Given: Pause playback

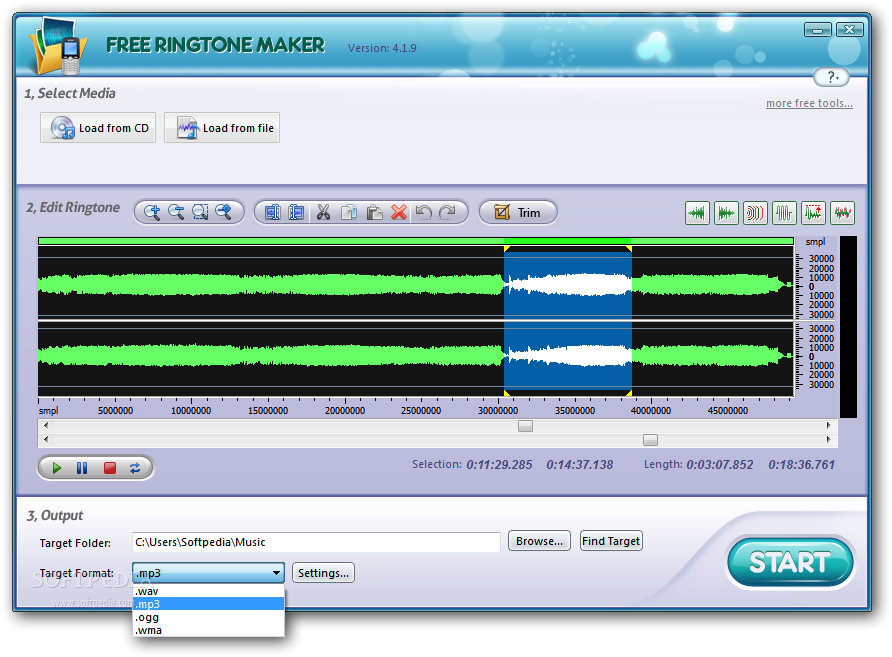Looking at the screenshot, I should (82, 468).
